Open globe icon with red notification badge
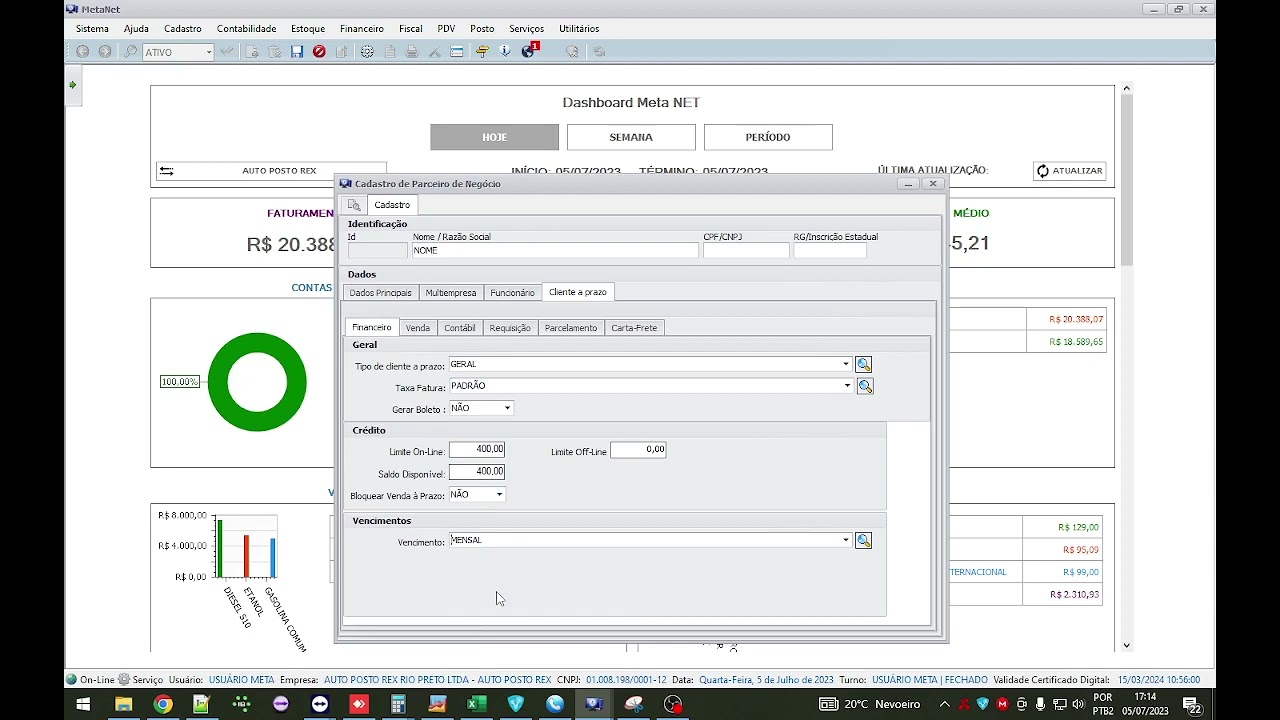The width and height of the screenshot is (1280, 720). [x=529, y=50]
